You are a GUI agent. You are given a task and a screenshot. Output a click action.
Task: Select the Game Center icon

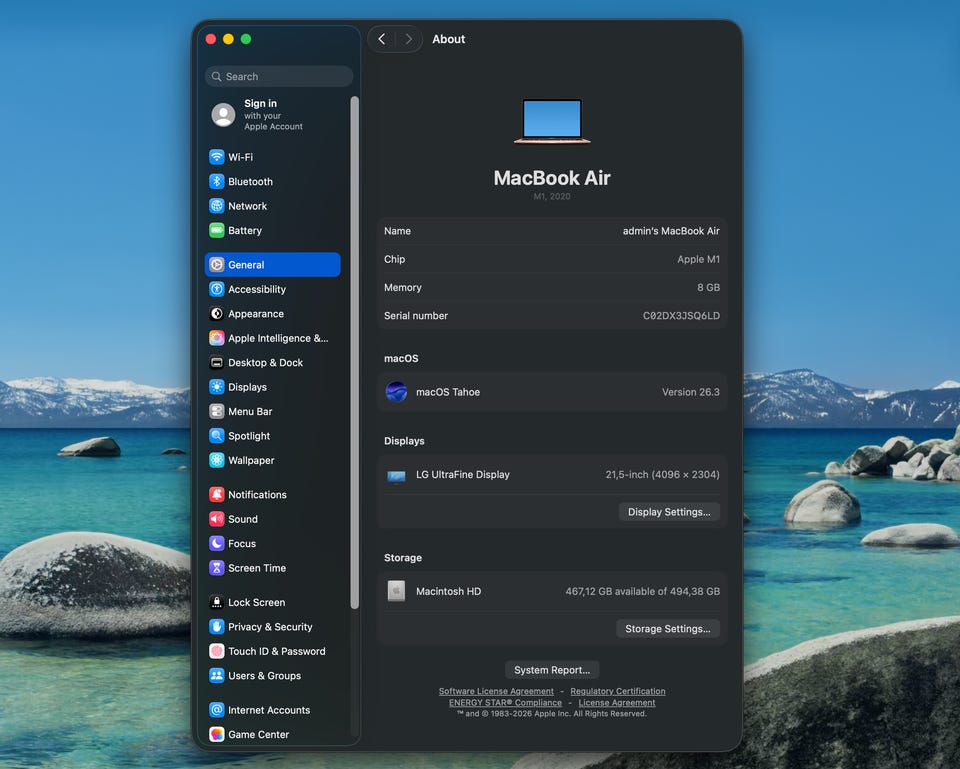click(217, 735)
